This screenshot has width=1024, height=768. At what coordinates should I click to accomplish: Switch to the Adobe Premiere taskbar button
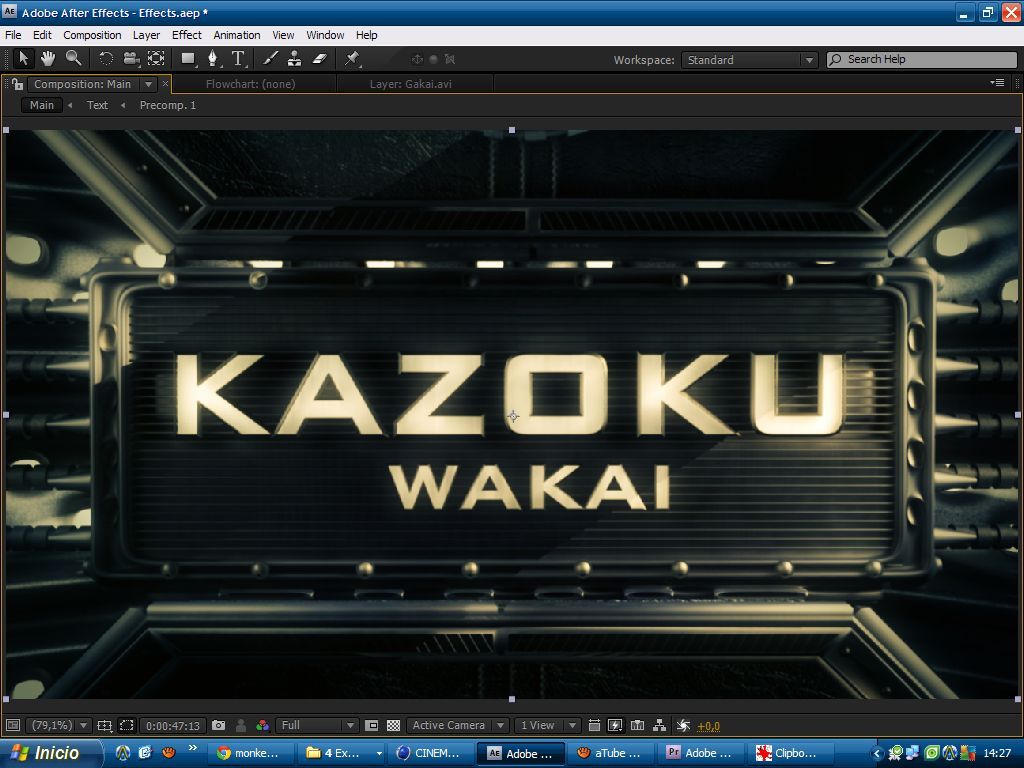tap(701, 753)
